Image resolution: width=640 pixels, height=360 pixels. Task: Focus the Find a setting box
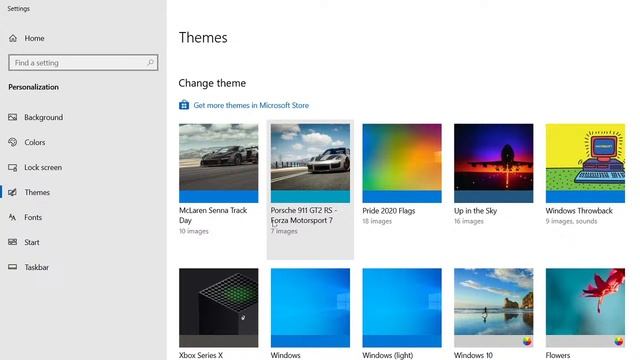(83, 62)
